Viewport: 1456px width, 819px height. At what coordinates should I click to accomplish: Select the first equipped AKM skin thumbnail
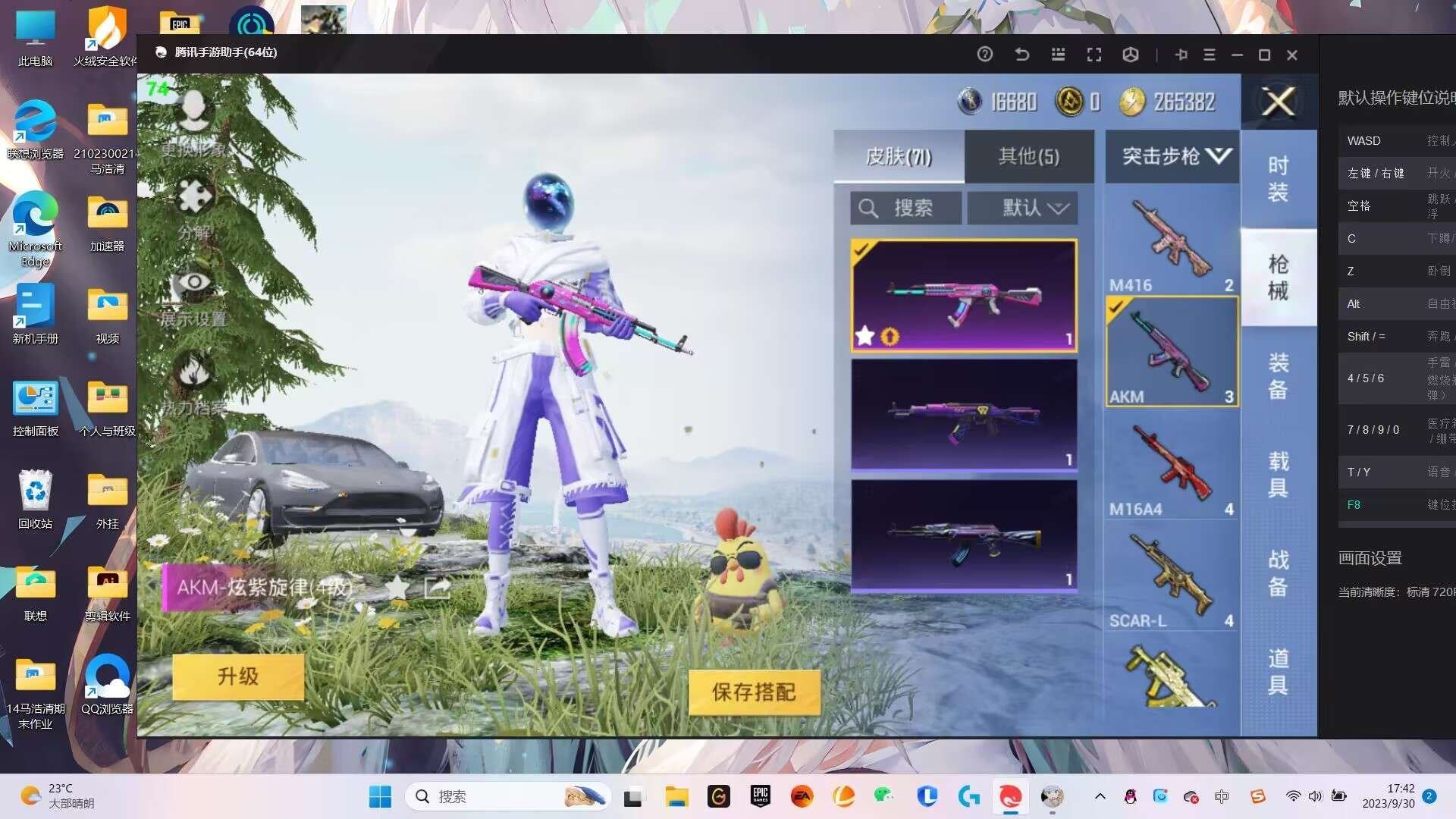click(x=964, y=295)
